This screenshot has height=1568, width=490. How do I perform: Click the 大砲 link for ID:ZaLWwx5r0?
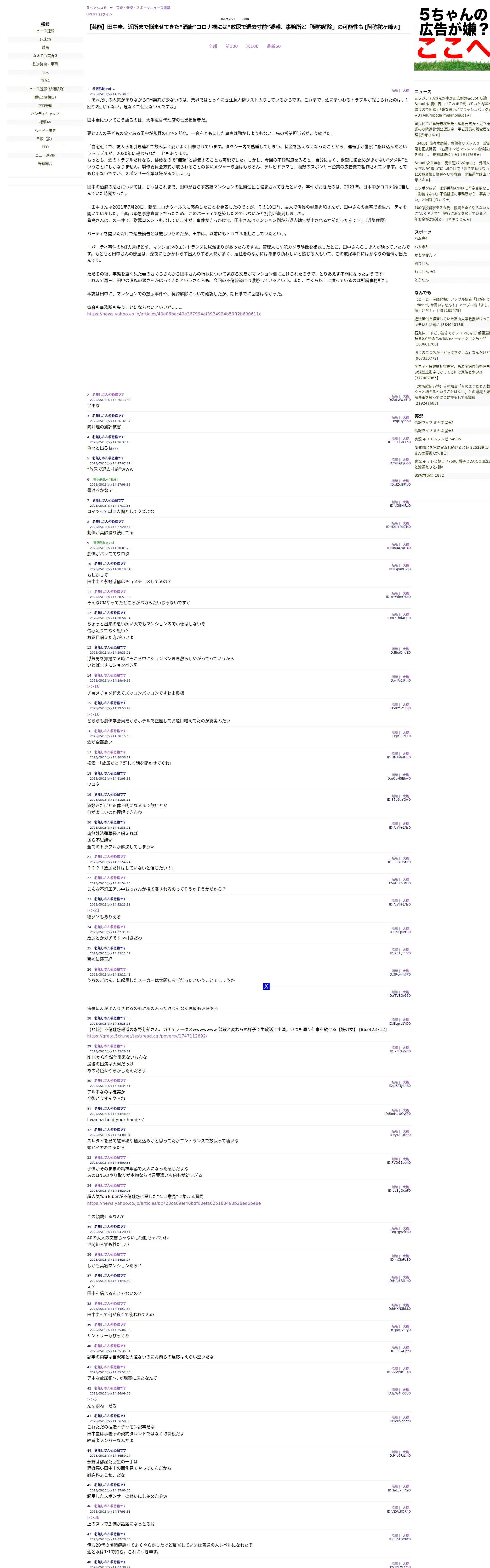[x=406, y=396]
